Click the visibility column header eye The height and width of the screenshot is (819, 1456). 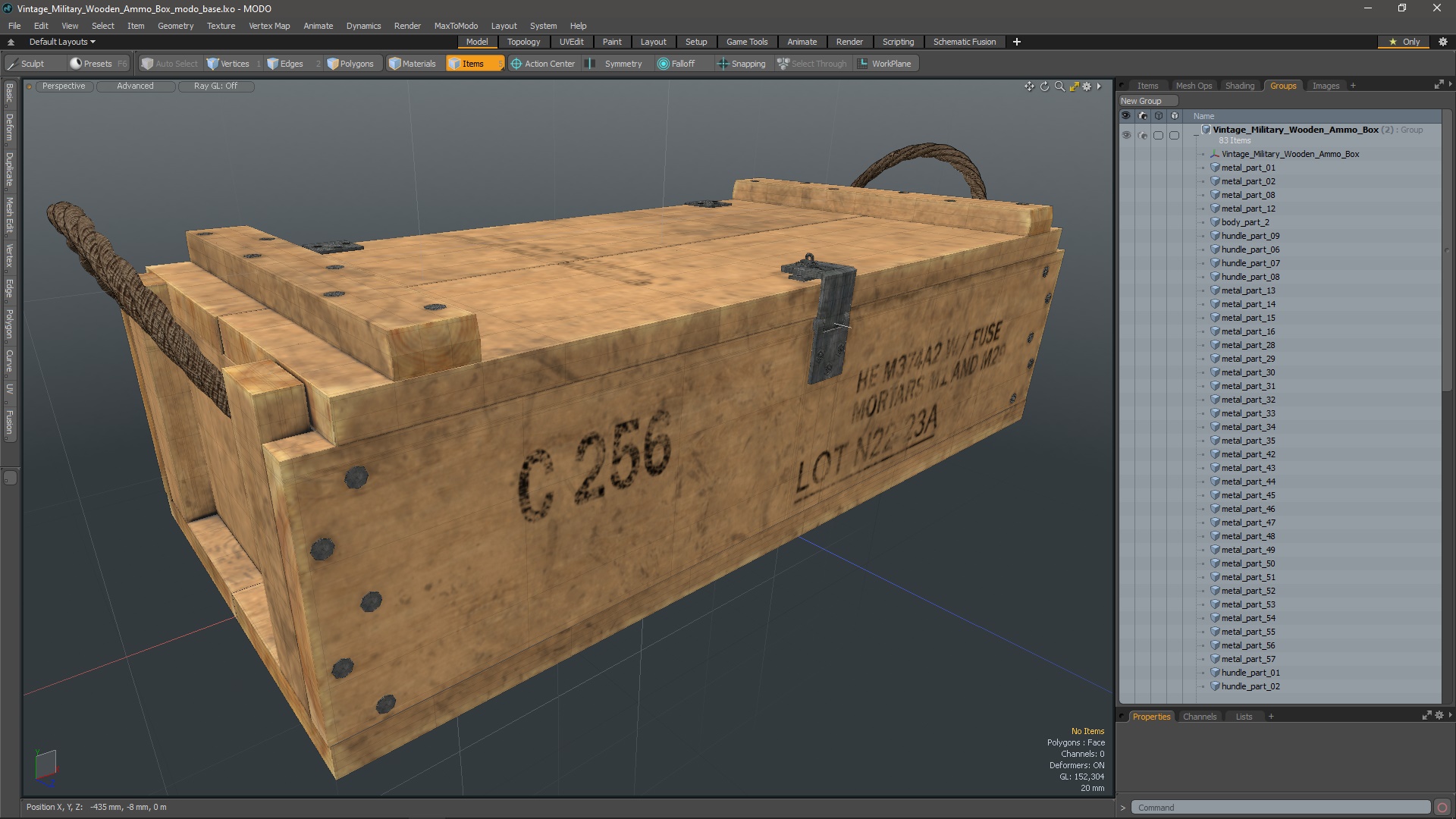(1126, 116)
